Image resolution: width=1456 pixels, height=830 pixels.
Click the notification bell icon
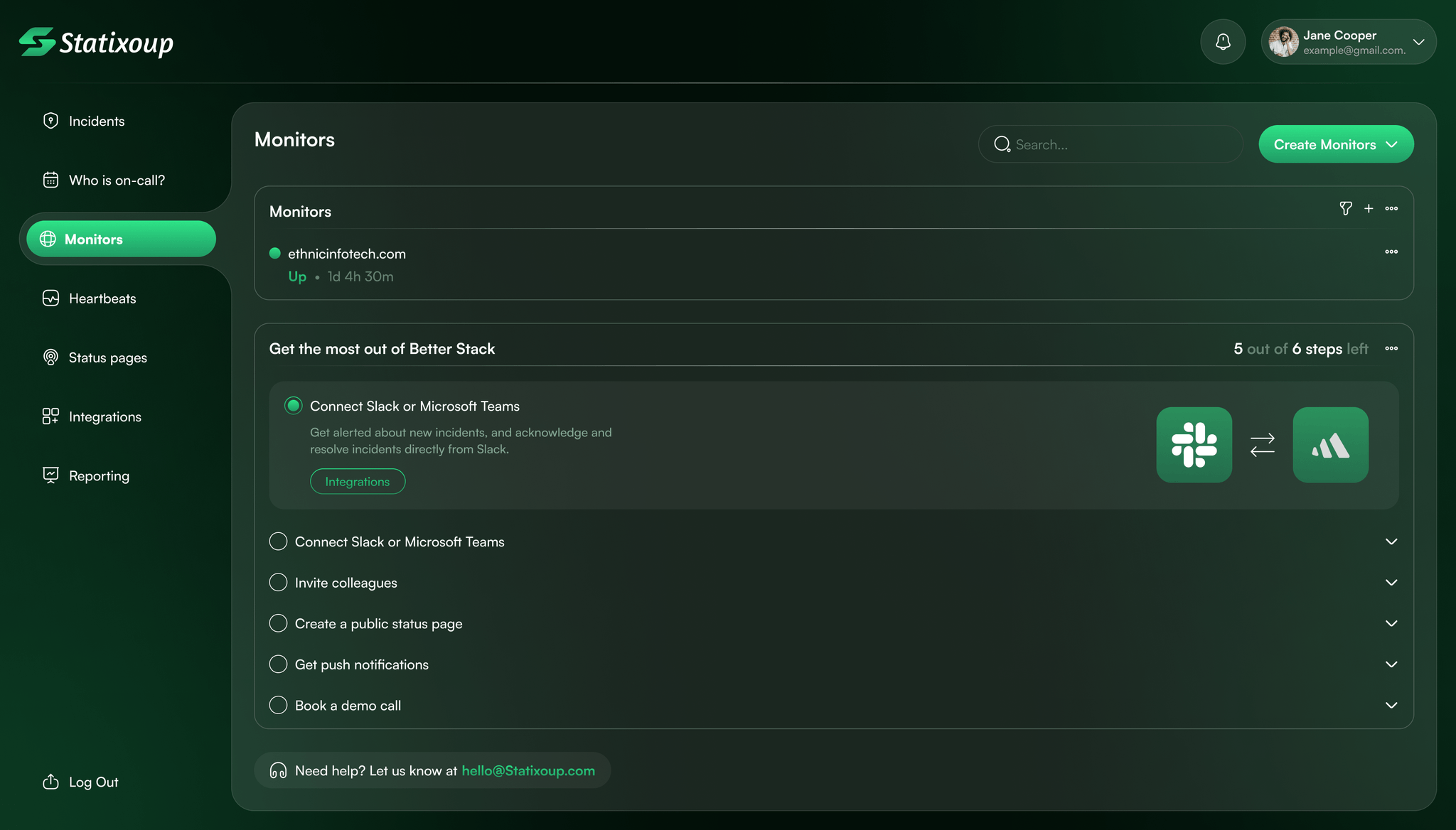(x=1223, y=42)
